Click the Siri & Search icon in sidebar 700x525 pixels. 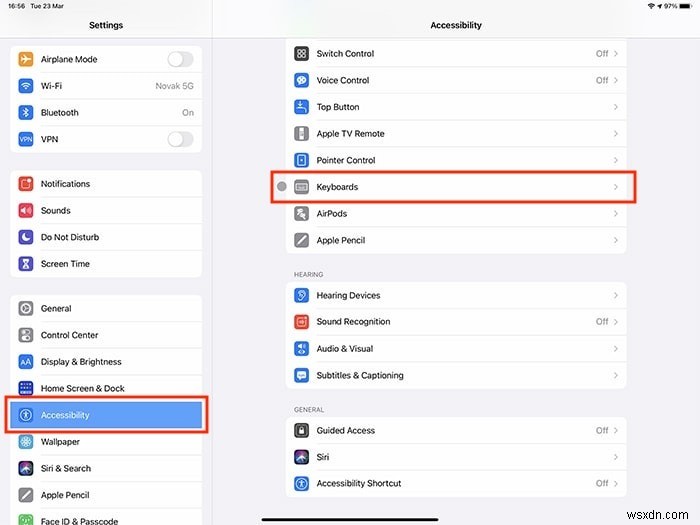[x=26, y=468]
